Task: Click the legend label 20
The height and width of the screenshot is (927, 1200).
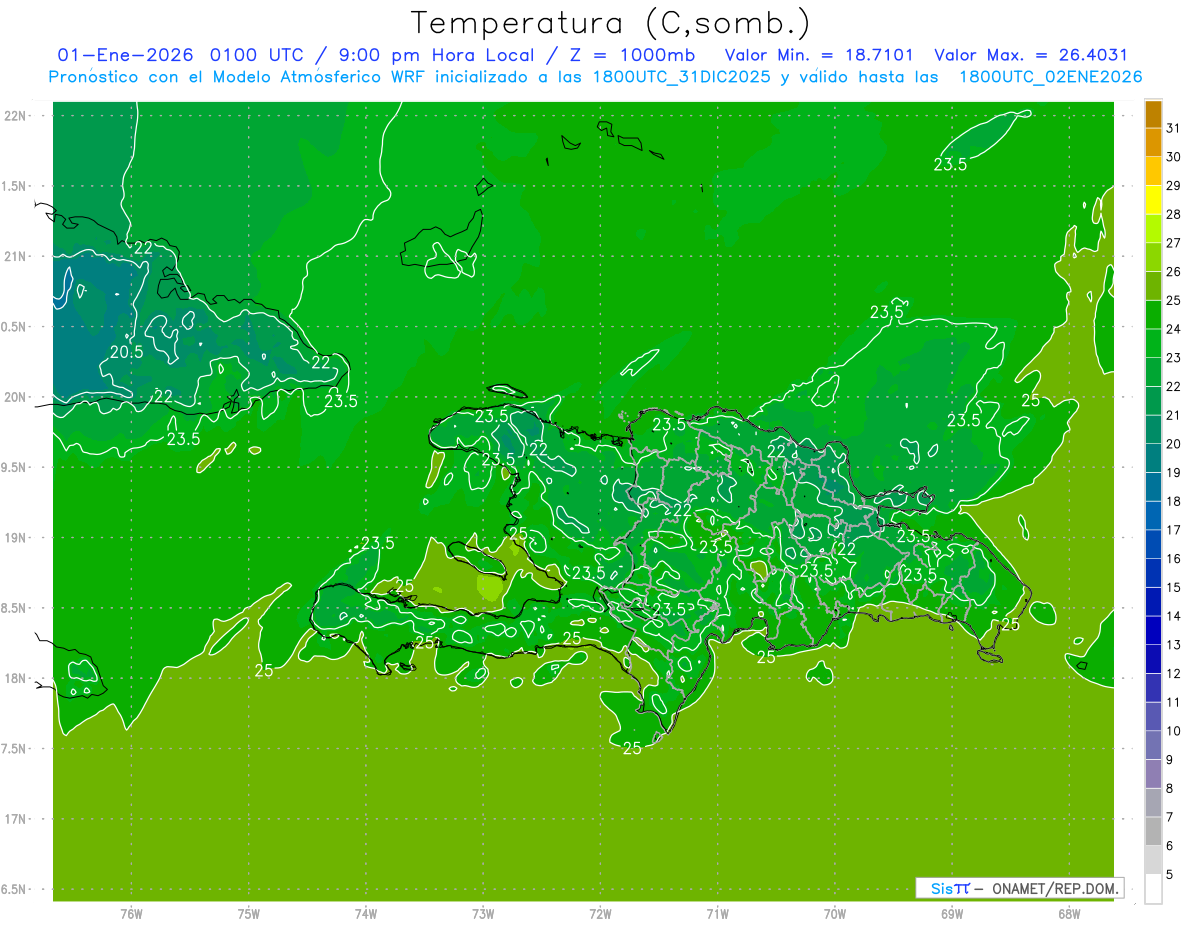Action: 1174,444
